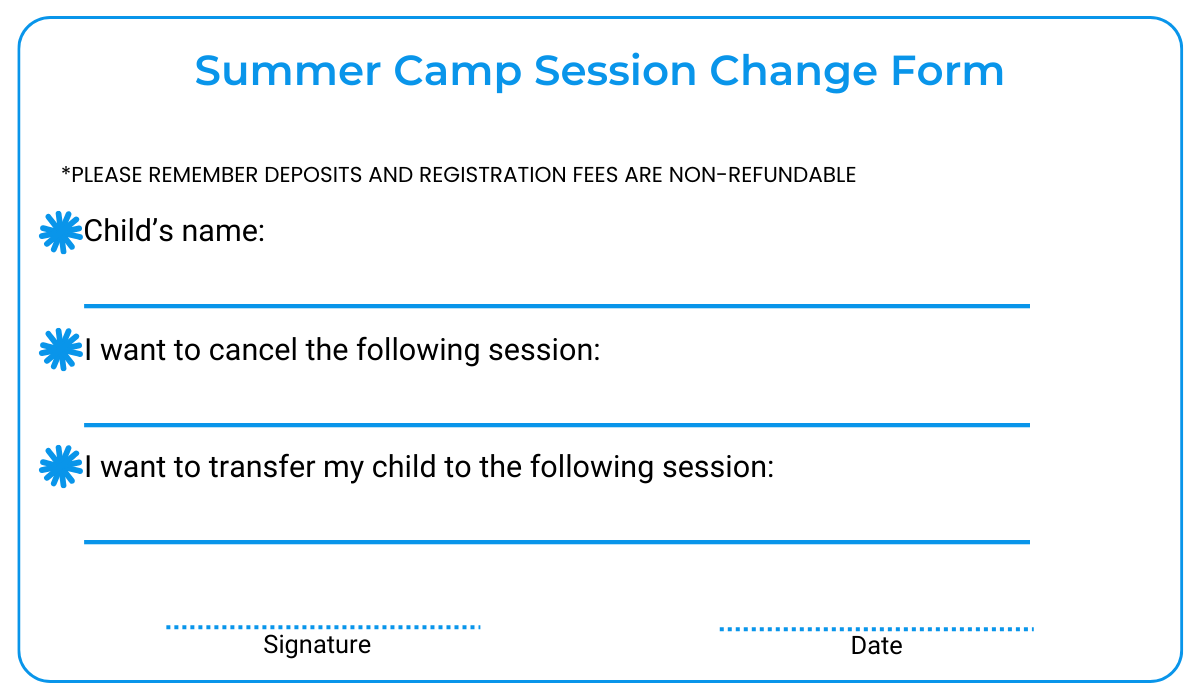The height and width of the screenshot is (700, 1200).
Task: Click the blue star beside Child's name
Action: (60, 233)
